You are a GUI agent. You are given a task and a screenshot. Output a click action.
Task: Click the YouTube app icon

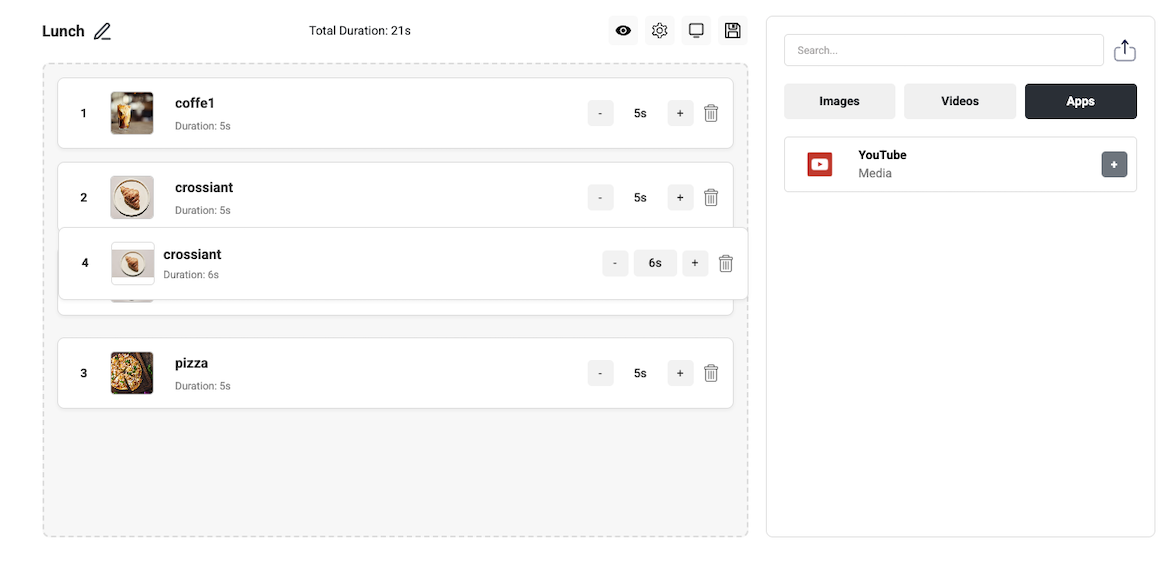(x=820, y=164)
